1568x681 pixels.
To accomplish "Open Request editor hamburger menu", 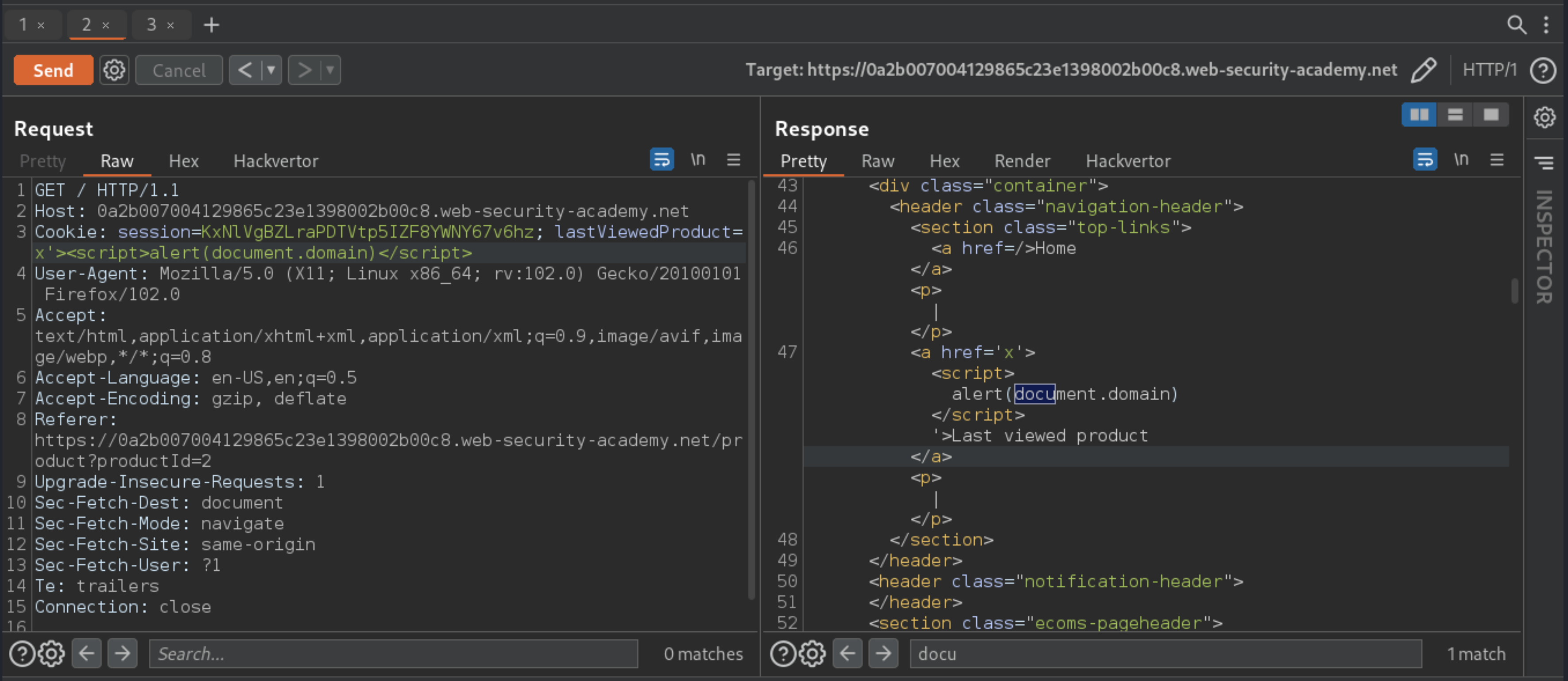I will (x=733, y=160).
